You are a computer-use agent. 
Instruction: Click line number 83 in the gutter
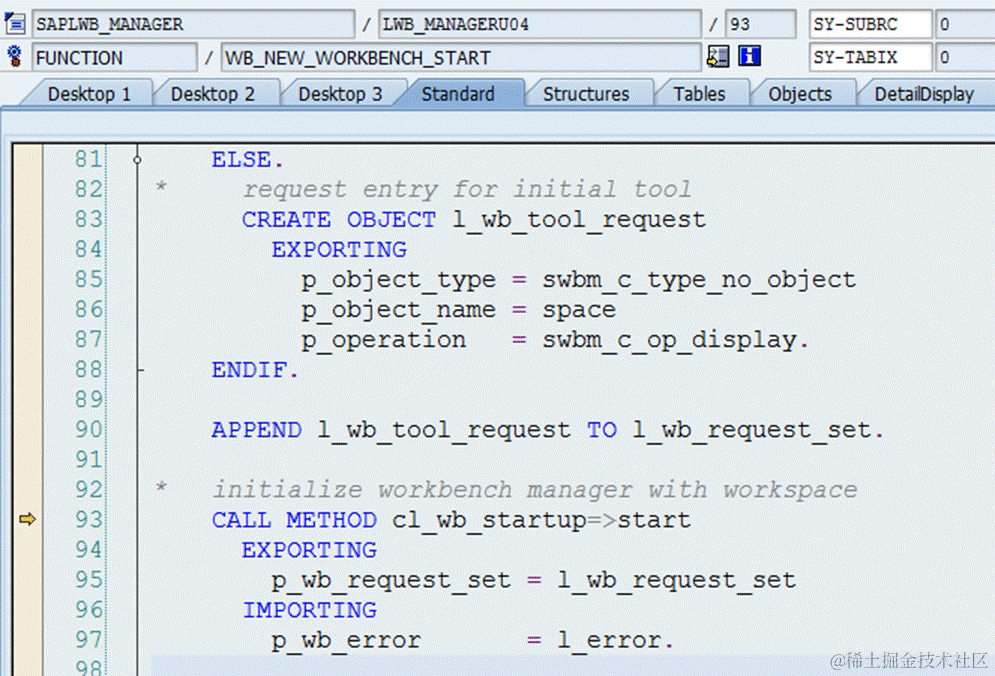[88, 220]
